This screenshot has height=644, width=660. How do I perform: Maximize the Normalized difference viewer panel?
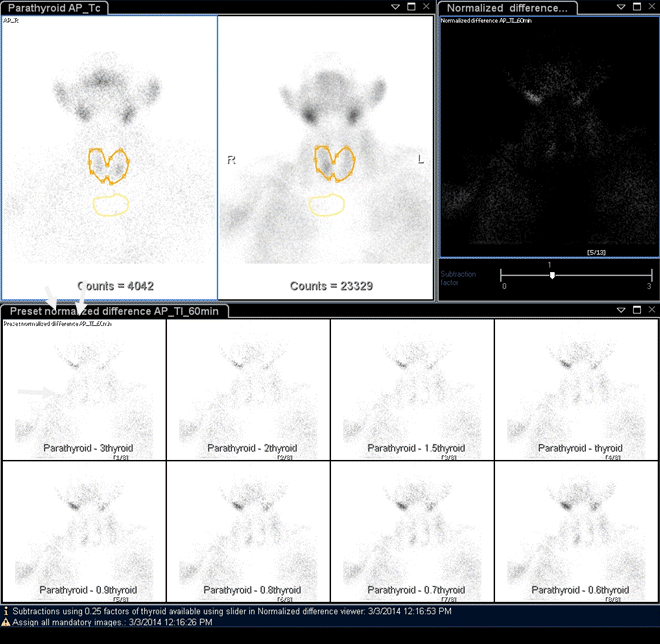[636, 7]
